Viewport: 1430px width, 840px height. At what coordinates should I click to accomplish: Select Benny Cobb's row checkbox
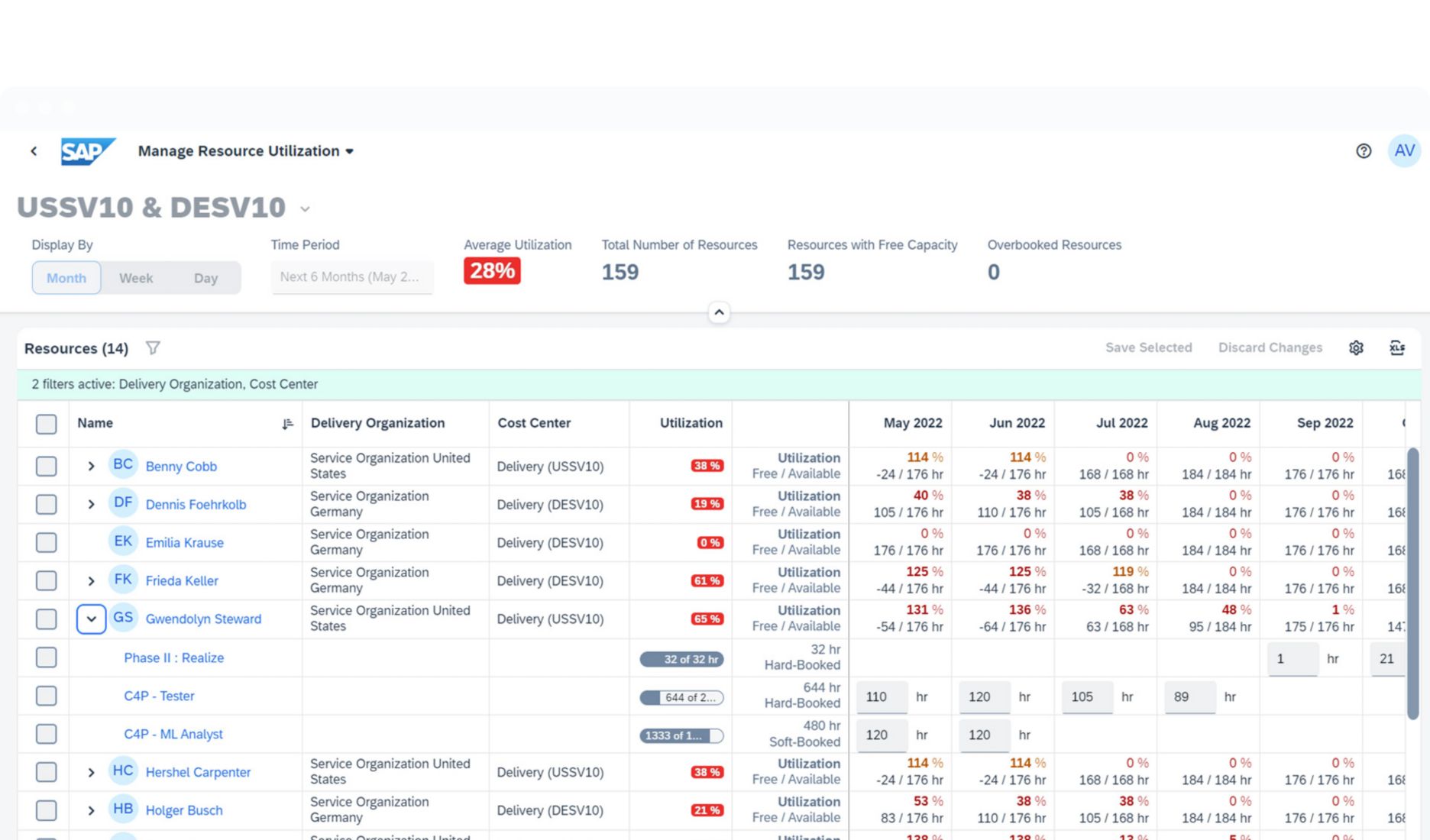coord(46,466)
